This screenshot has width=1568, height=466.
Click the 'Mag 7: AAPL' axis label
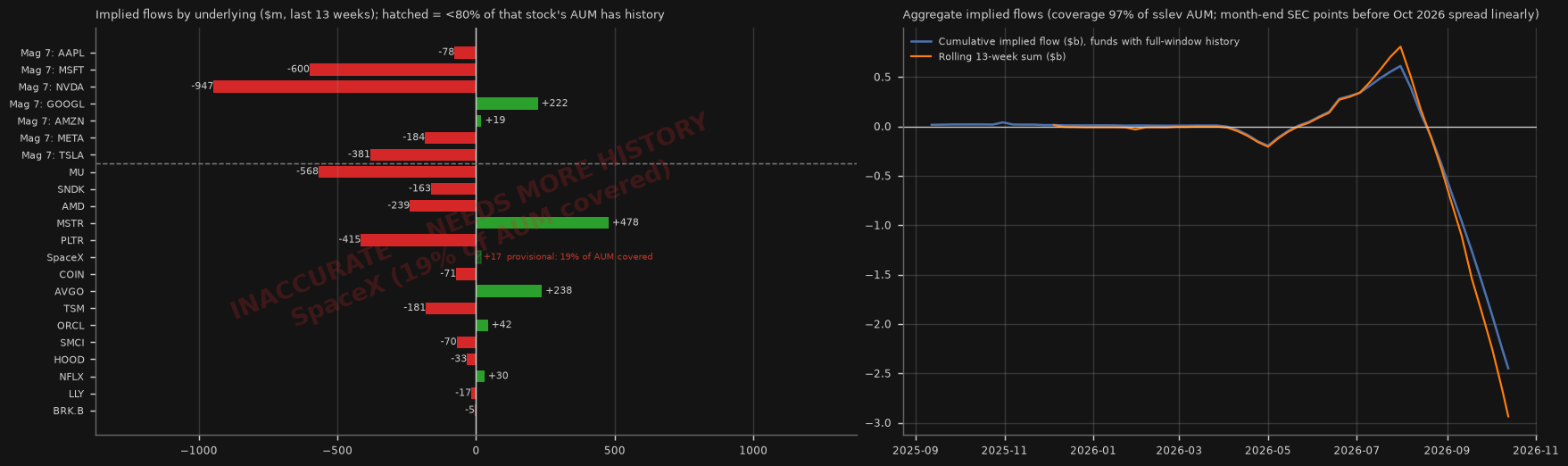coord(52,54)
